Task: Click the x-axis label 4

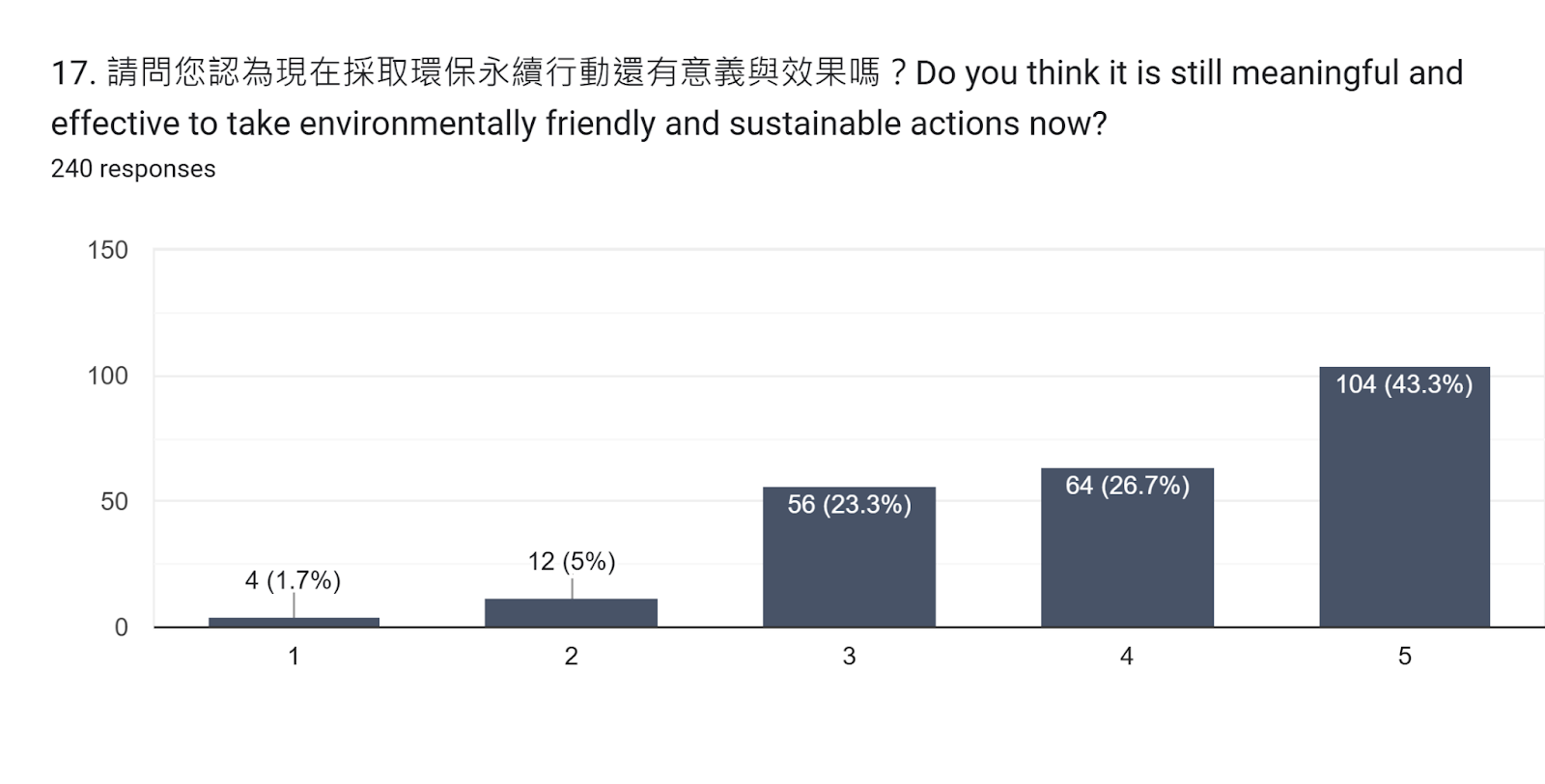Action: 1127,657
